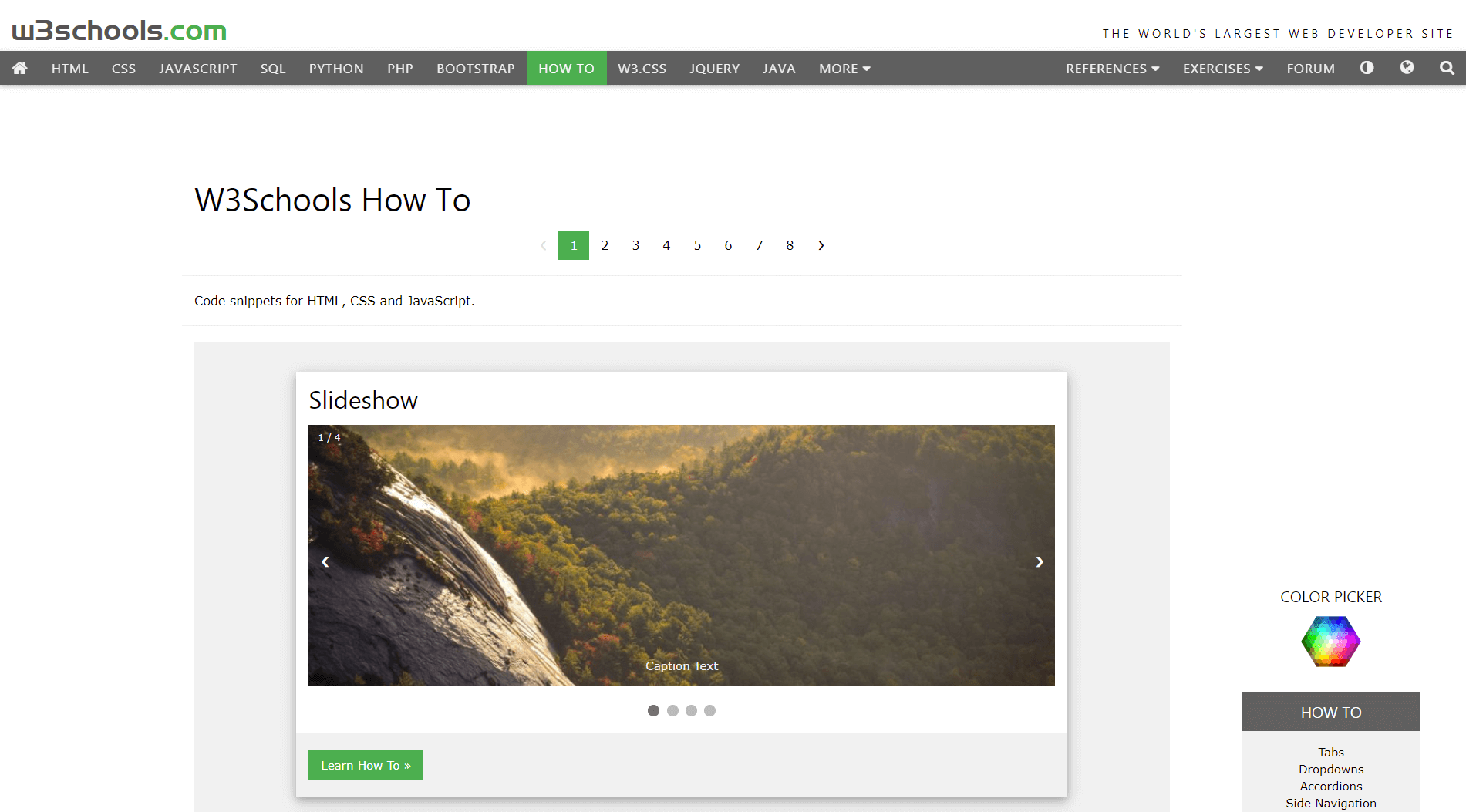Go to pagination page 1
This screenshot has width=1466, height=812.
574,245
